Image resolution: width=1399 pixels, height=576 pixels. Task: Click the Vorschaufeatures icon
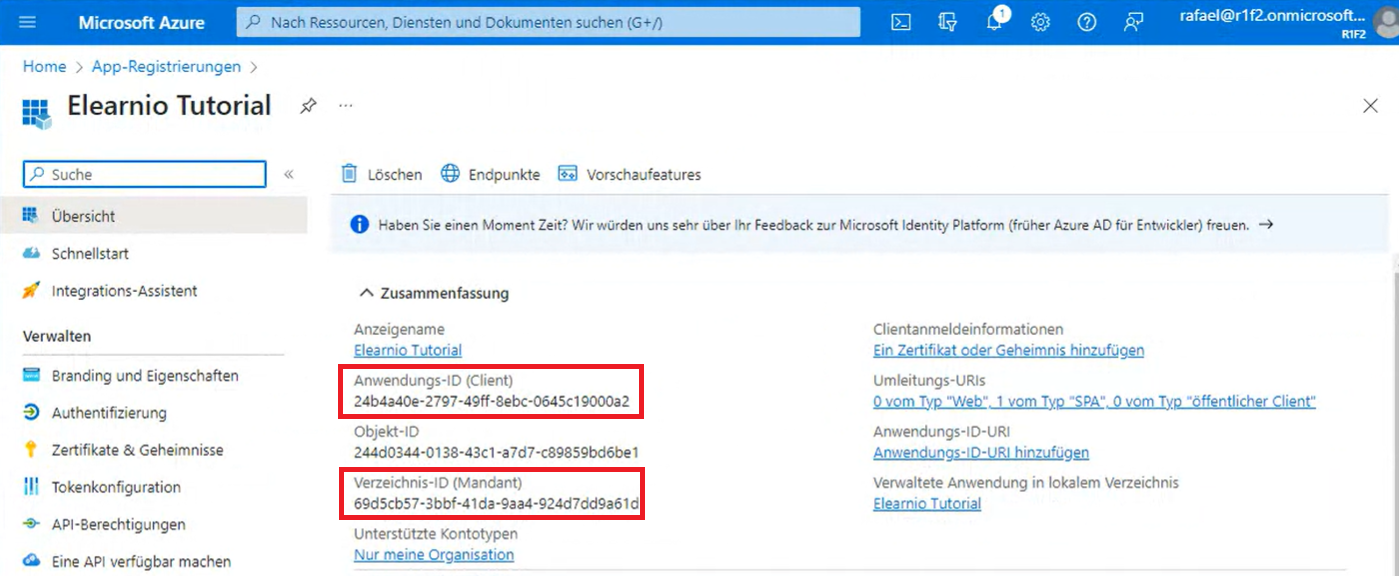tap(568, 174)
